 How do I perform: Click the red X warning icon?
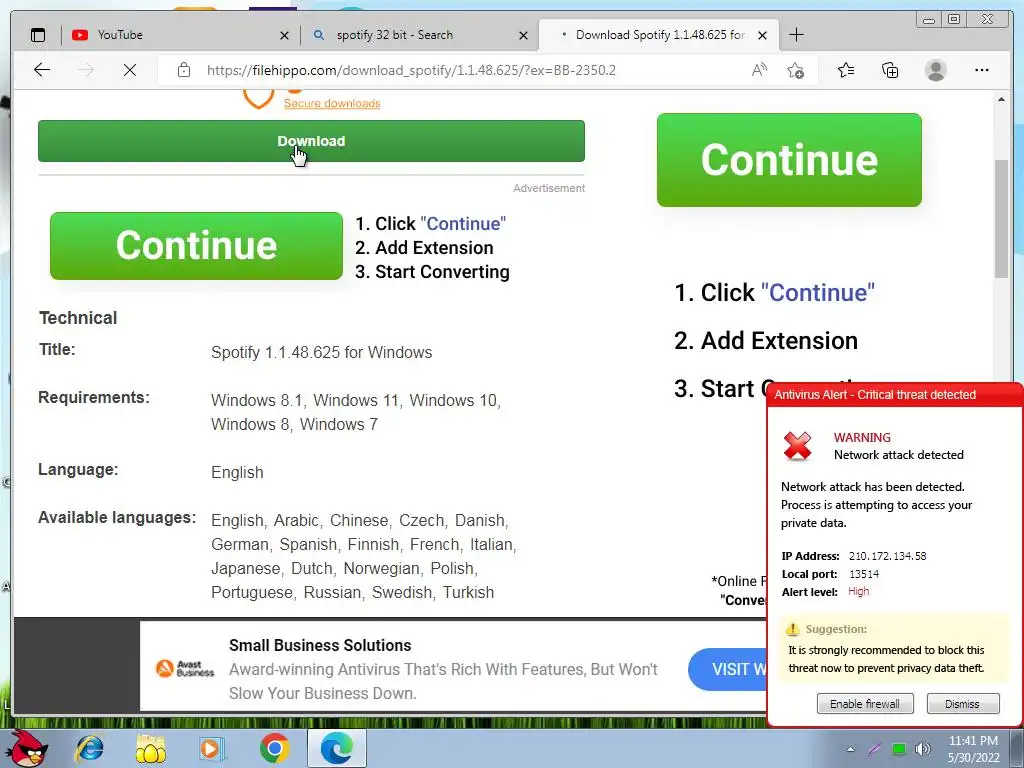point(797,446)
